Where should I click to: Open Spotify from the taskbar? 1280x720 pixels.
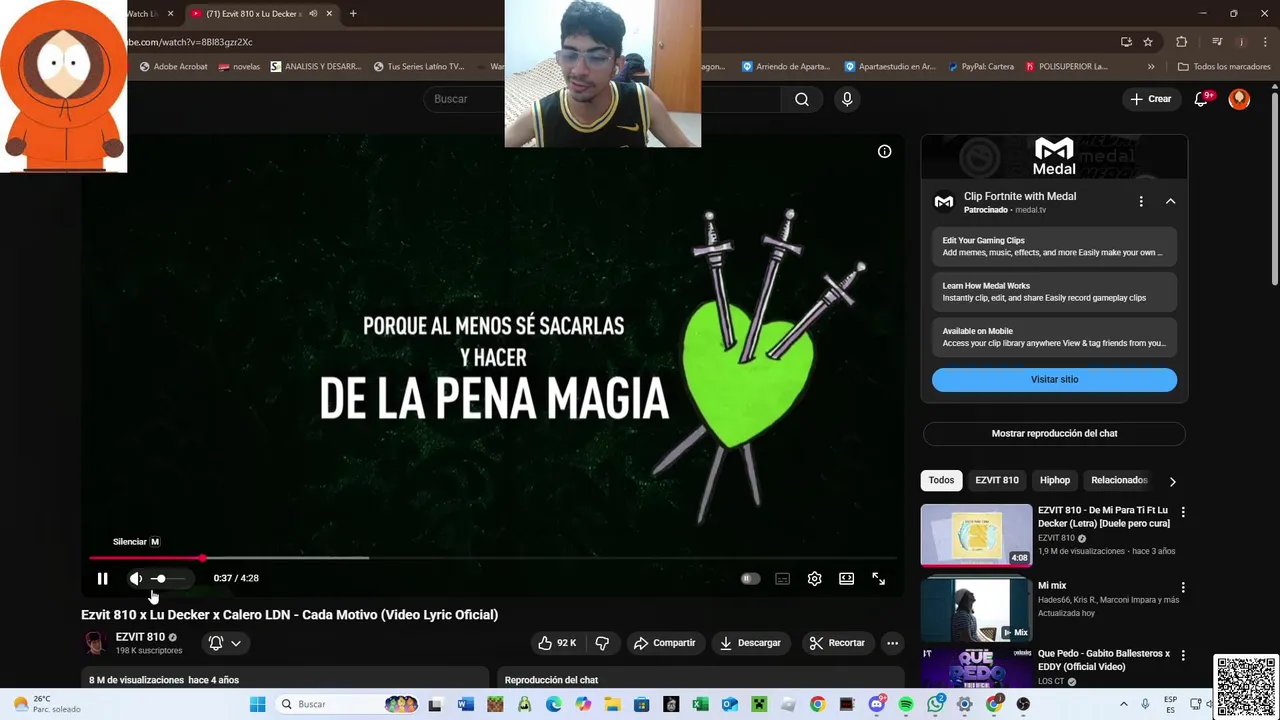click(906, 704)
